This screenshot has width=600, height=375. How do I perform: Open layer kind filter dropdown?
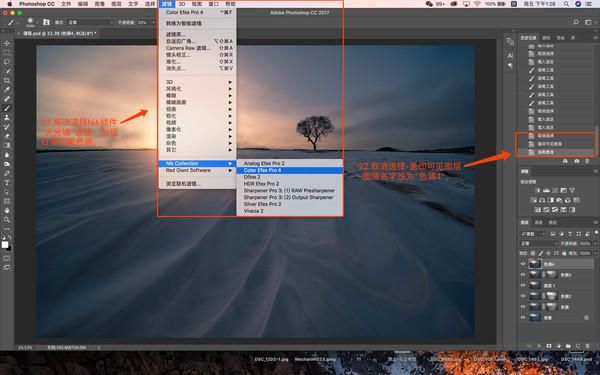533,234
